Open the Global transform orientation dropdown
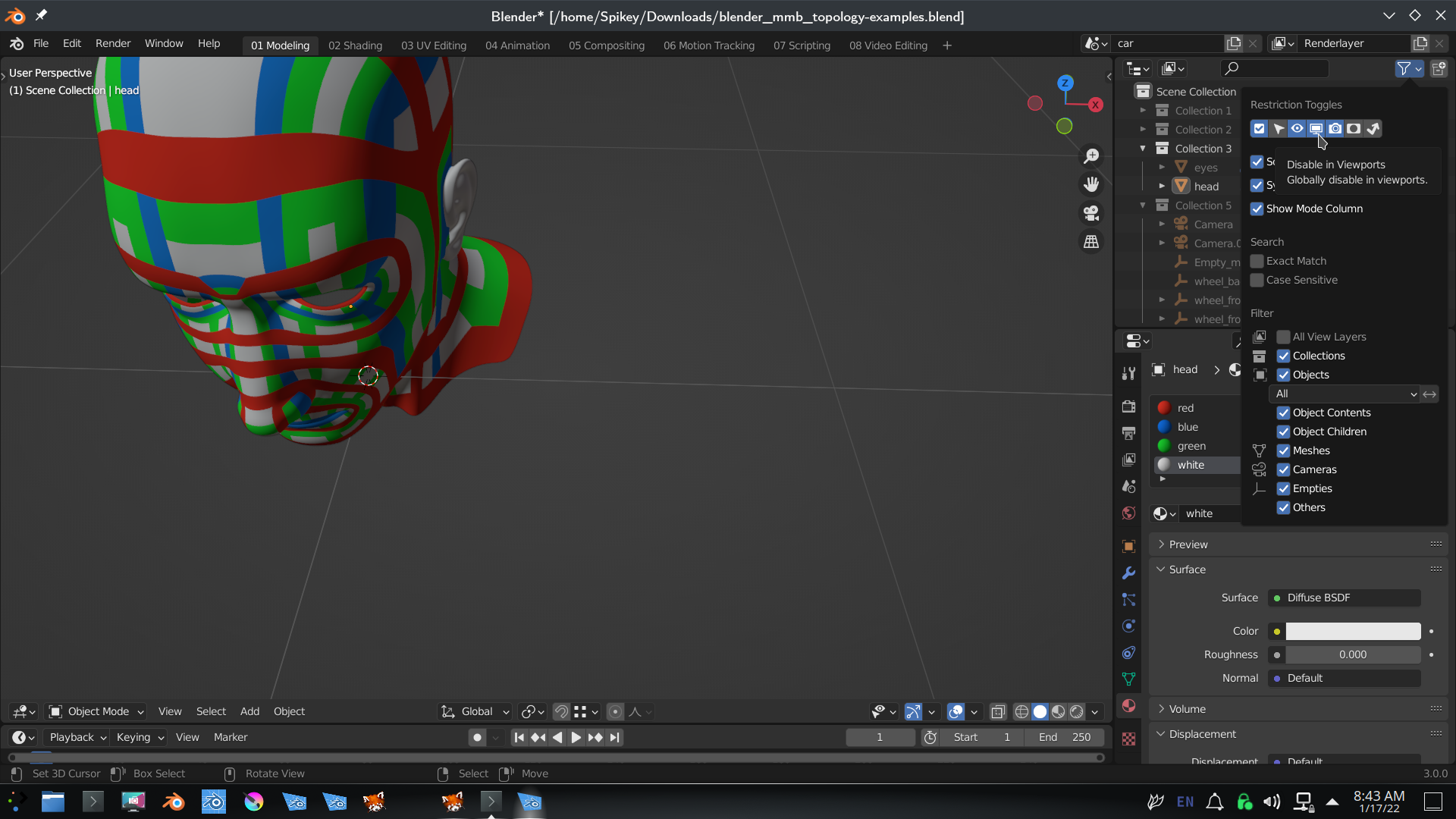This screenshot has height=819, width=1456. tap(475, 711)
